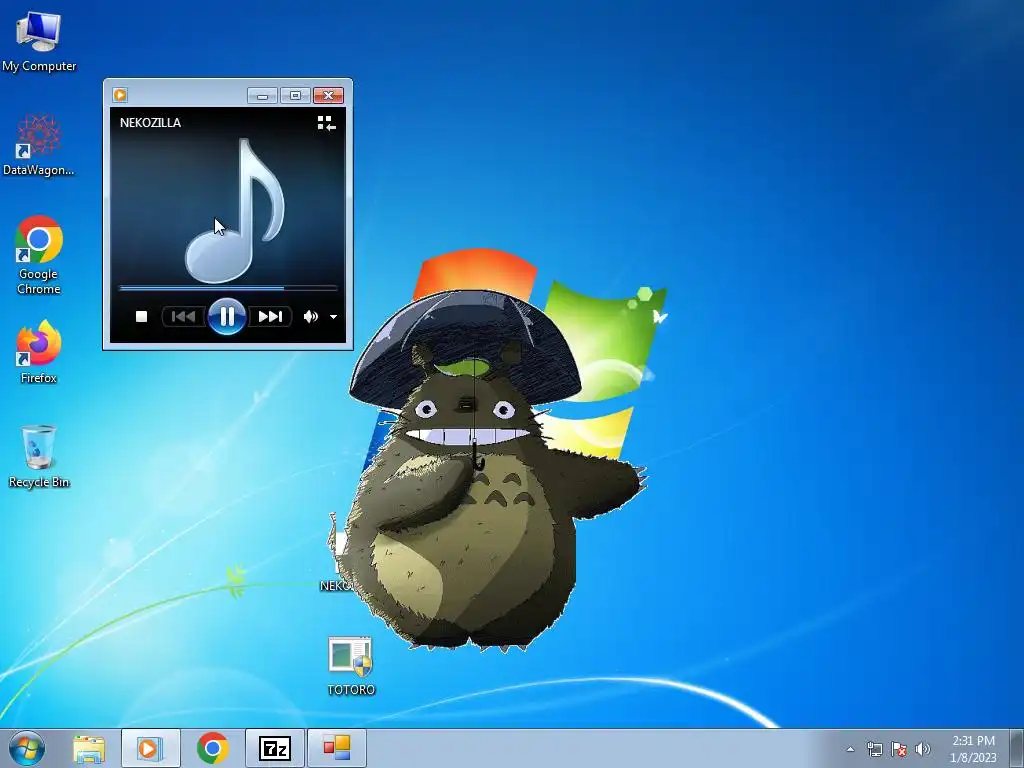Launch Chrome from the taskbar
1024x768 pixels.
coord(212,748)
